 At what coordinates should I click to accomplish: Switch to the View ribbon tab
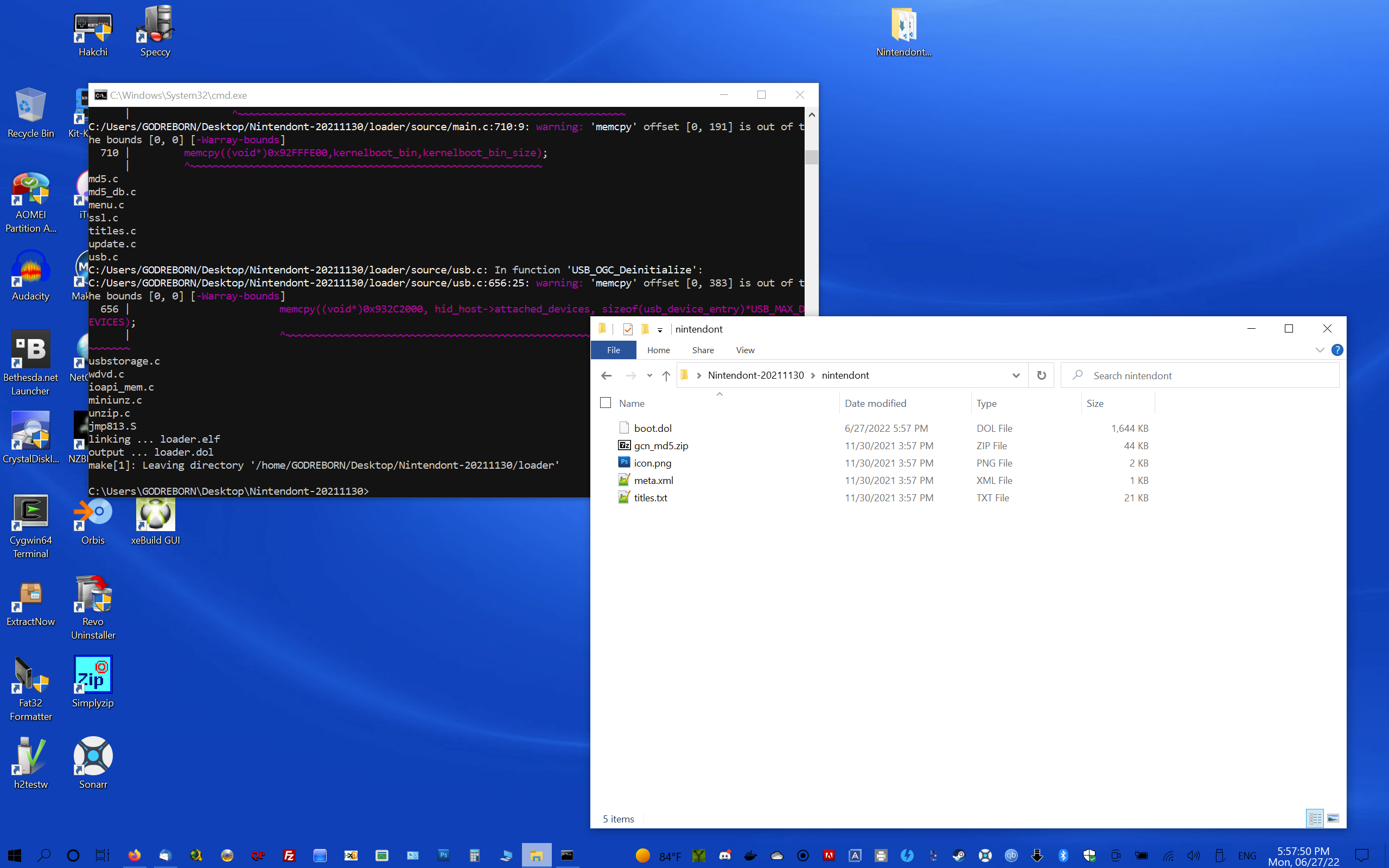point(745,350)
